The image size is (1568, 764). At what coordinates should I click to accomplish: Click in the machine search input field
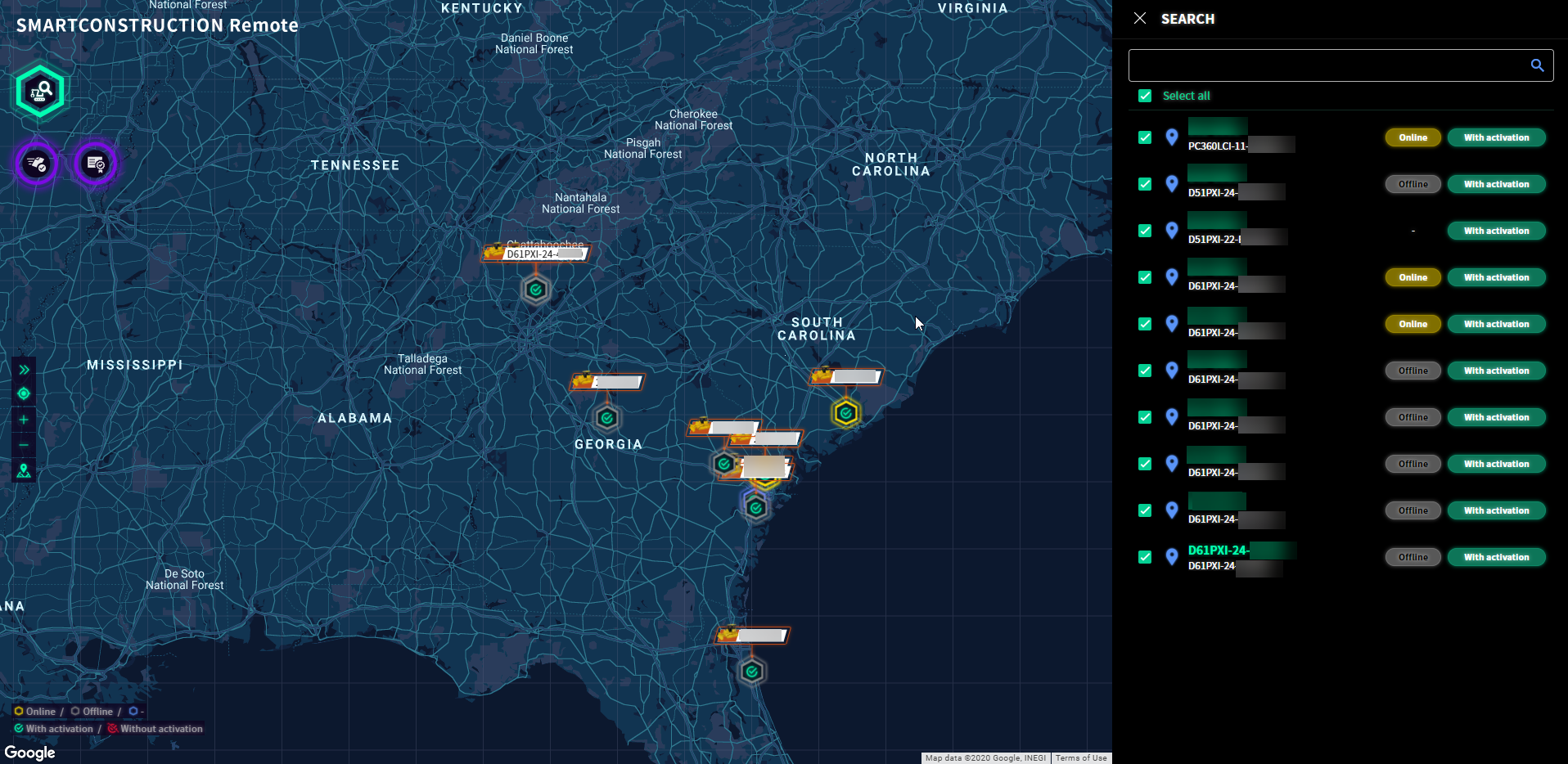(x=1326, y=65)
